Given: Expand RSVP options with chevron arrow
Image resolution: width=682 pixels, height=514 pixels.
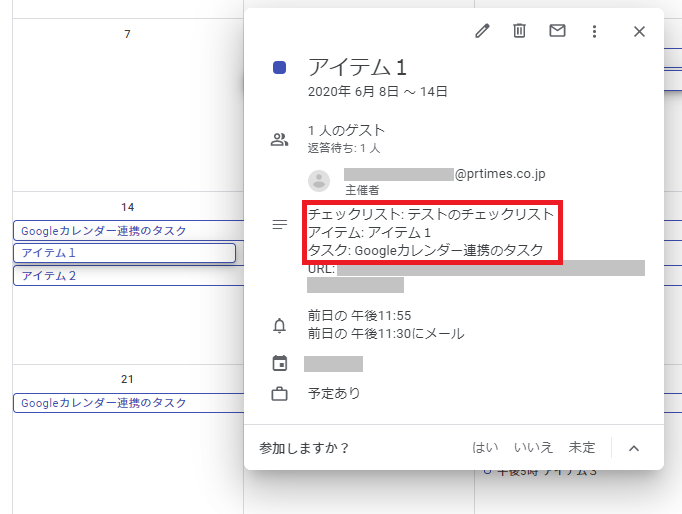Looking at the screenshot, I should tap(633, 448).
